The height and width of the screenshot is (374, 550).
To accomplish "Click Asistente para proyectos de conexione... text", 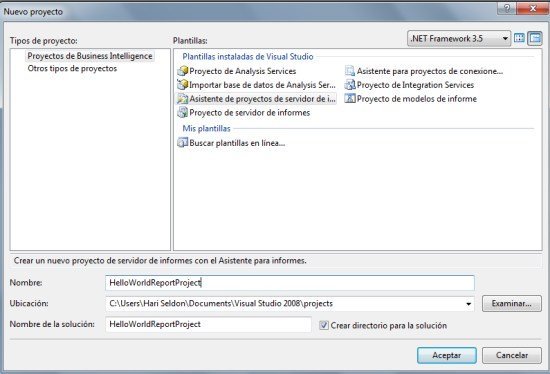I will click(430, 71).
